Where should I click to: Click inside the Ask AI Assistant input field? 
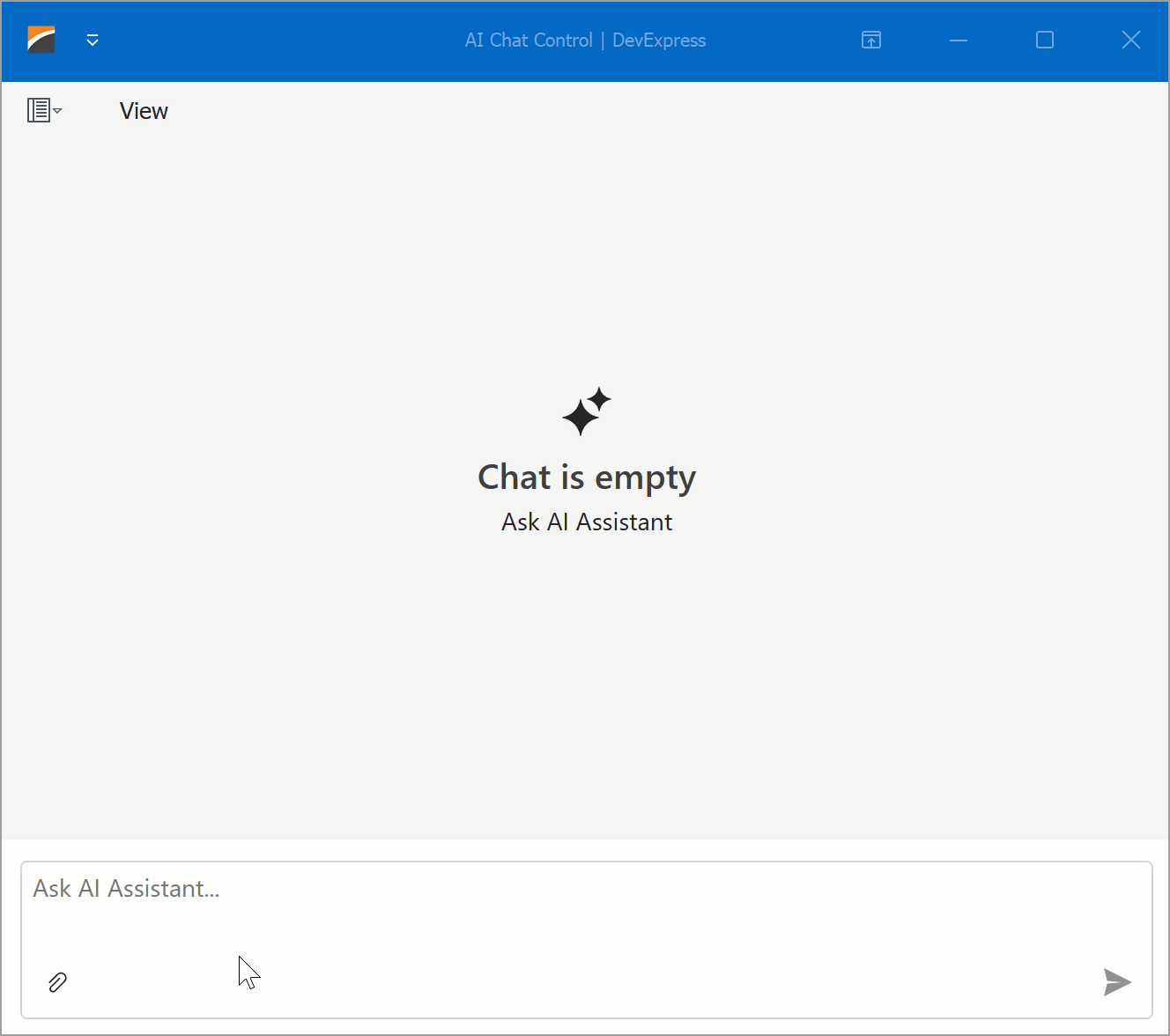[x=352, y=890]
